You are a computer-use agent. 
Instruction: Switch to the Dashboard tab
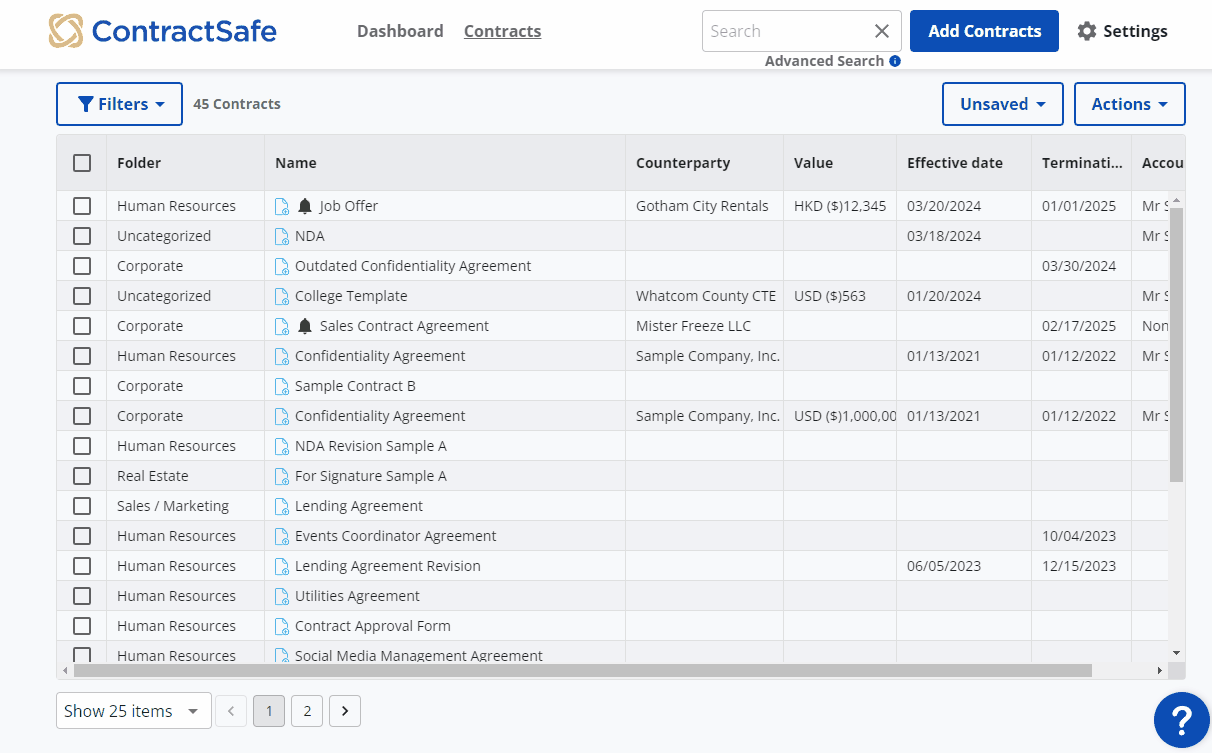click(x=400, y=31)
